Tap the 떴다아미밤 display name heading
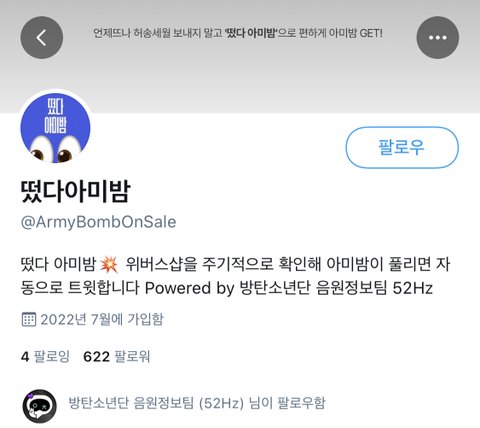The image size is (480, 428). click(x=75, y=191)
